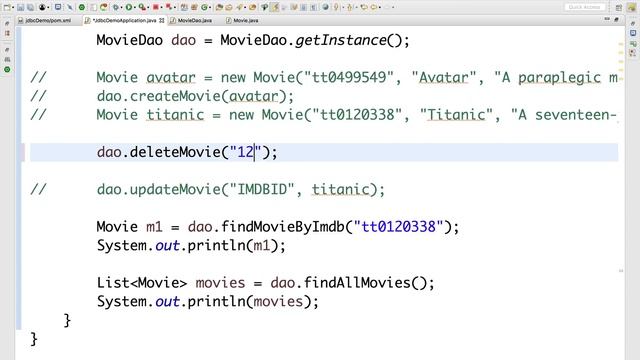
Task: Click the "tt0120338" string in findMovieByImdb
Action: [x=398, y=227]
